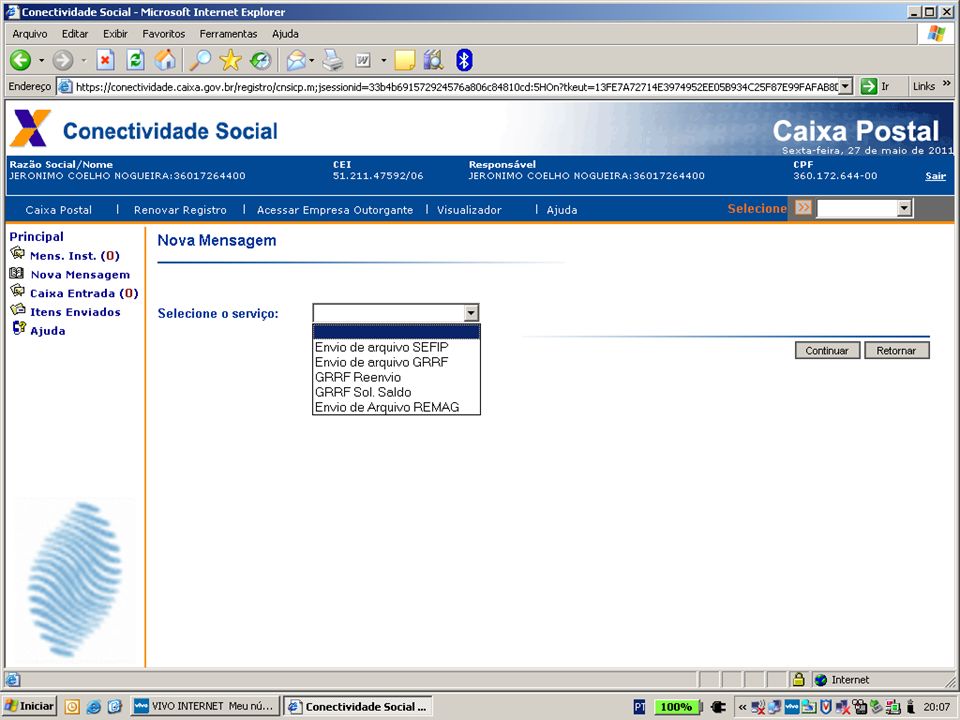Click the Retornar button
This screenshot has width=960, height=720.
(x=896, y=350)
